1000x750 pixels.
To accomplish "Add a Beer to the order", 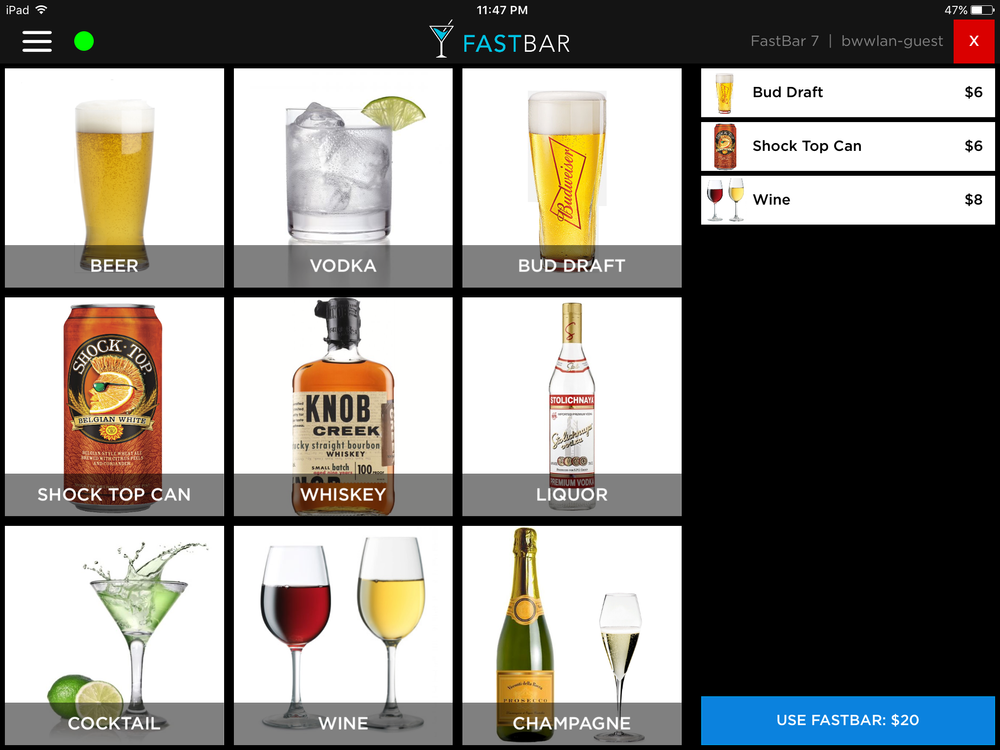I will click(x=114, y=178).
